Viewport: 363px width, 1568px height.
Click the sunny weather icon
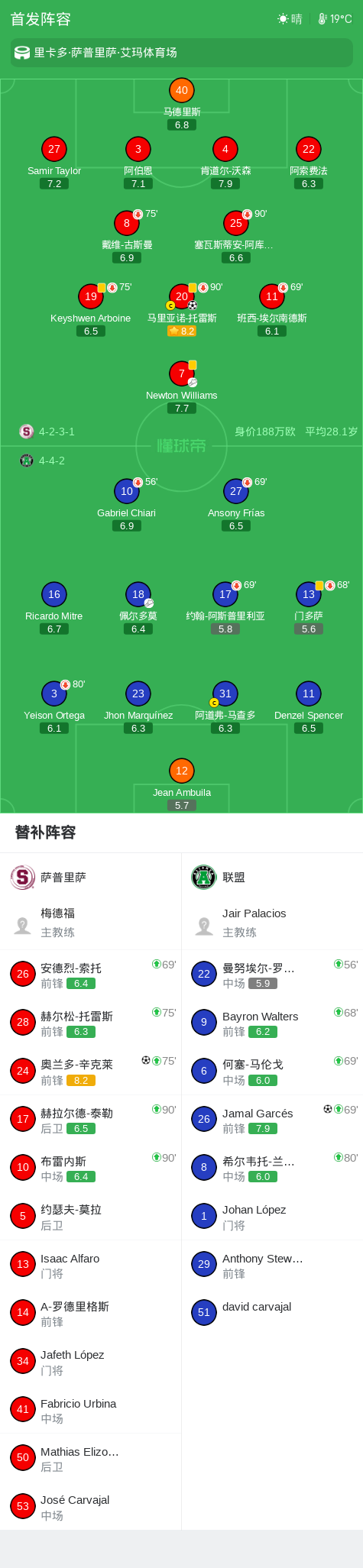tap(284, 19)
